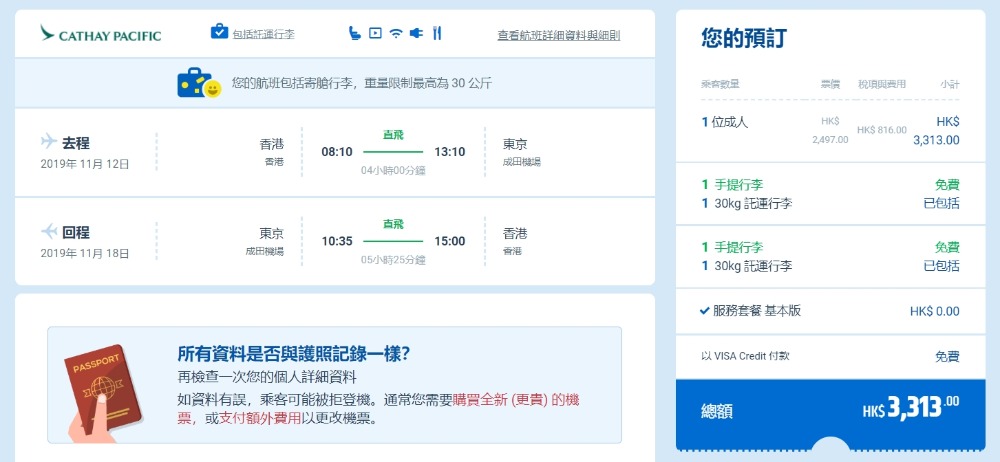Click the outbound 去程 airplane icon
The image size is (1000, 462).
click(x=49, y=141)
